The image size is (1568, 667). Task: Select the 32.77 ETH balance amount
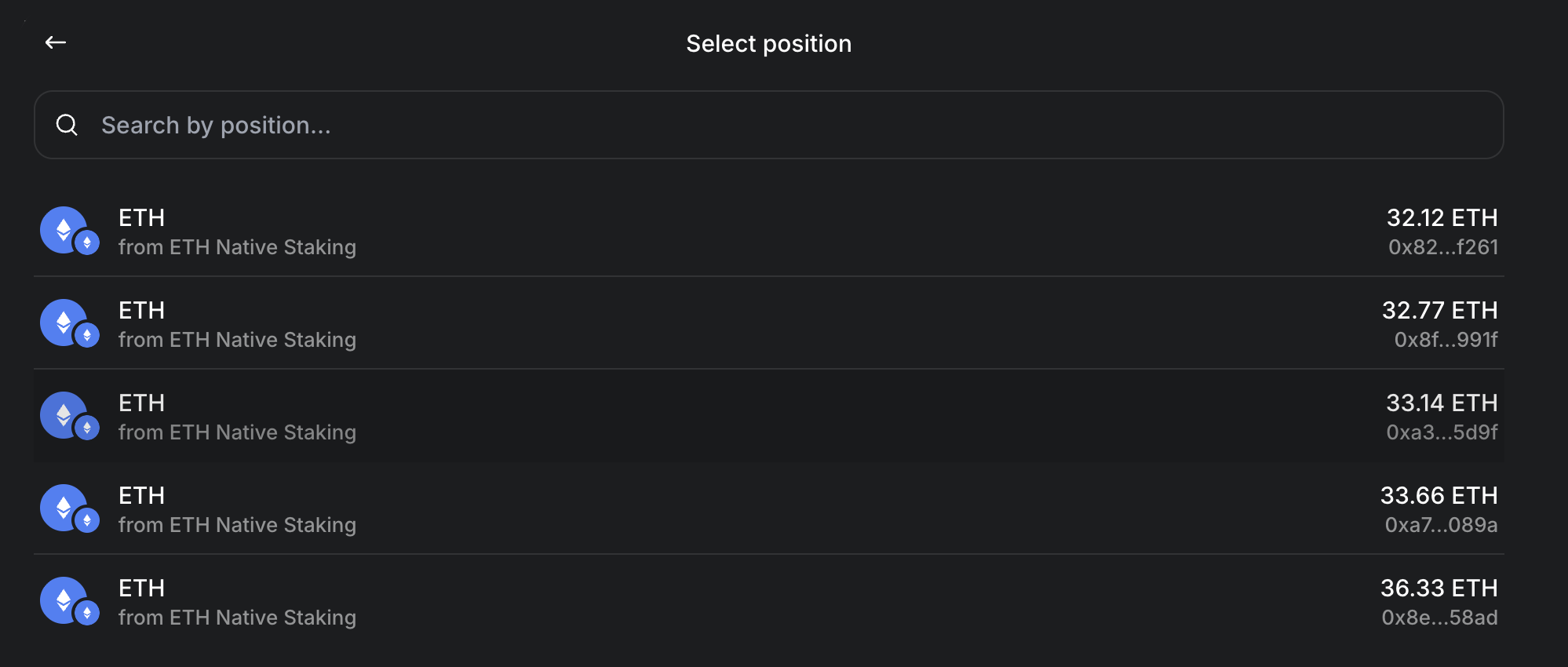click(x=1439, y=310)
